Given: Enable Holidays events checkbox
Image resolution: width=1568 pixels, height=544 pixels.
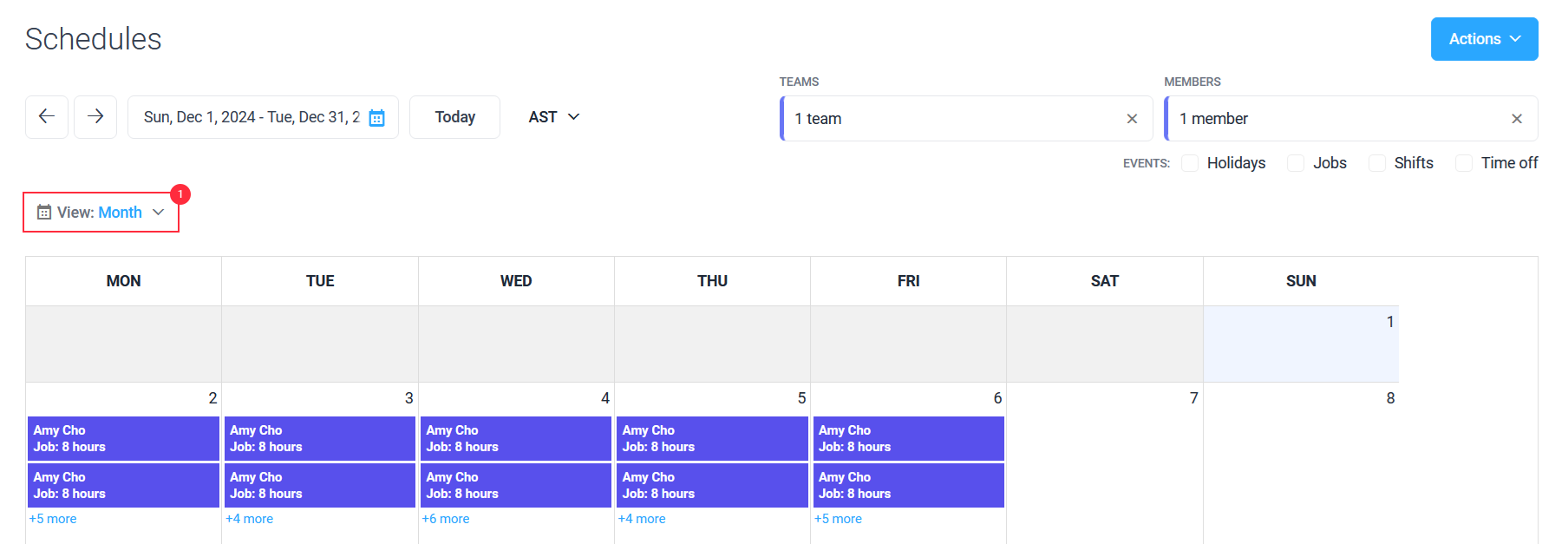Looking at the screenshot, I should 1190,163.
